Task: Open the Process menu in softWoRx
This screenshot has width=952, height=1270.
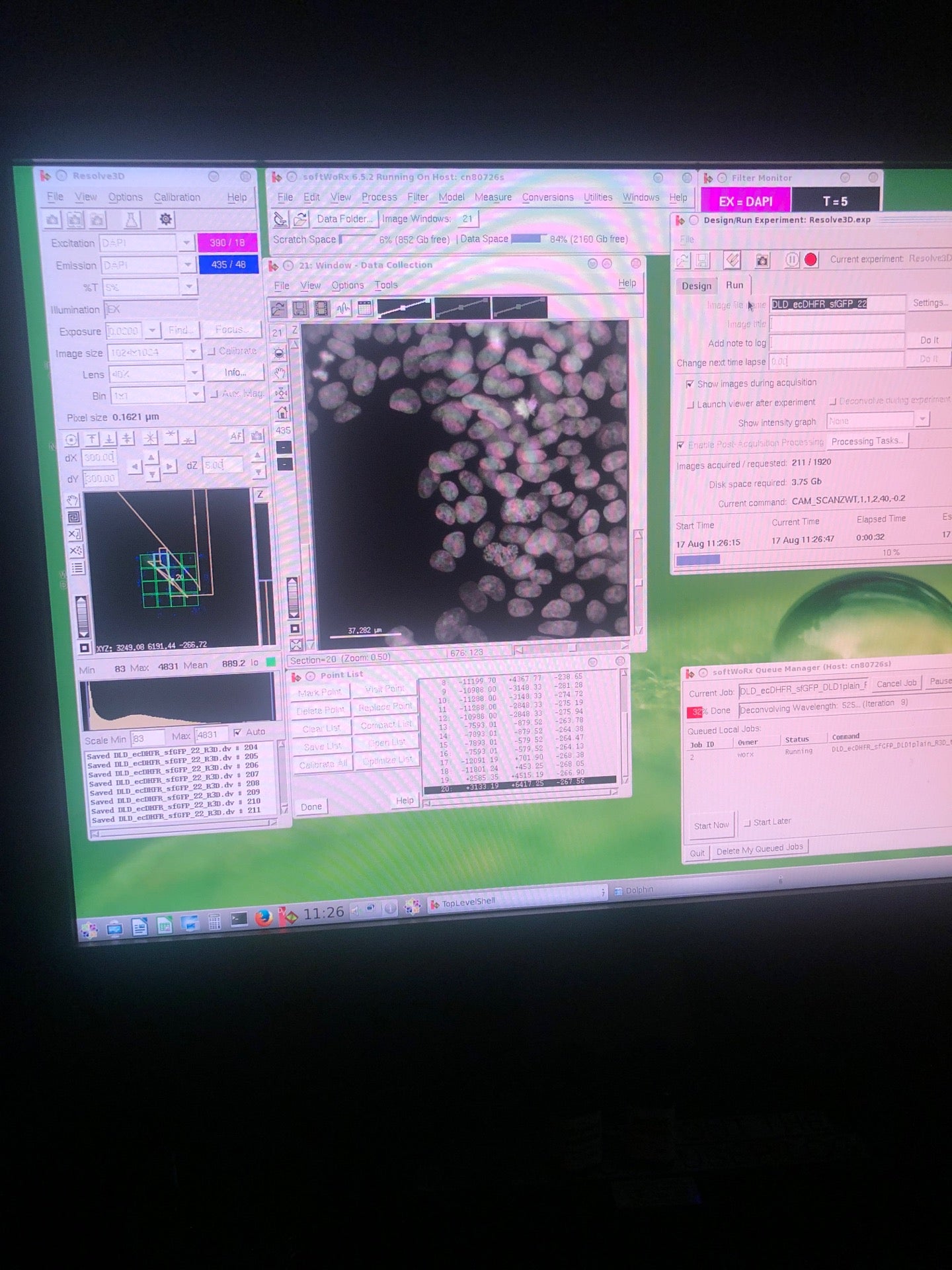Action: 379,197
